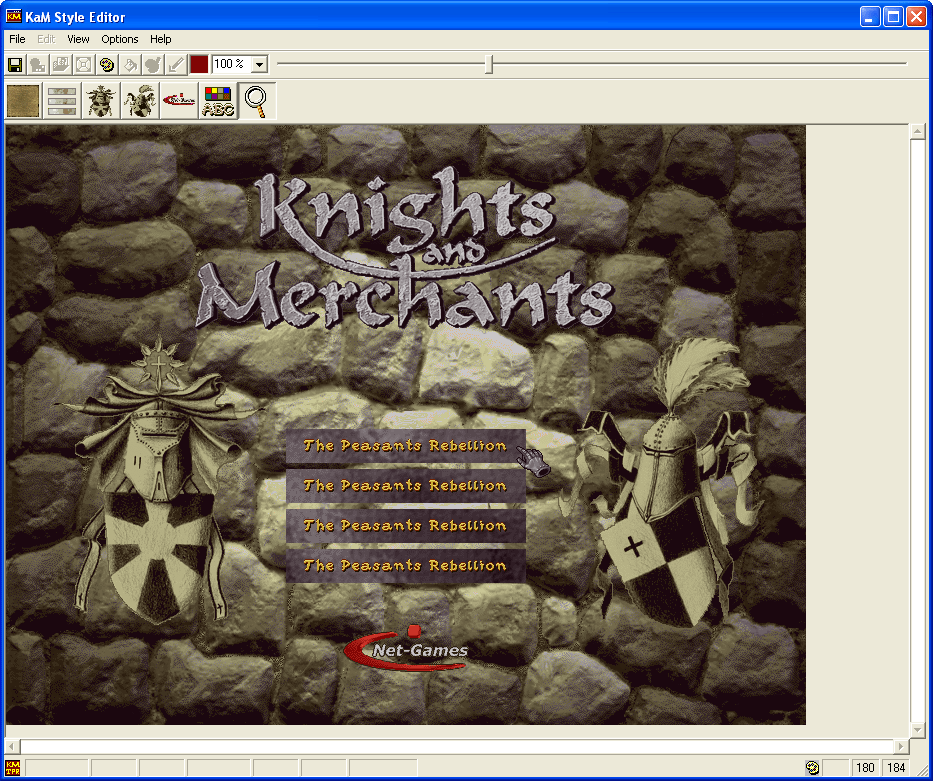Image resolution: width=933 pixels, height=781 pixels.
Task: Open the Options menu
Action: [x=120, y=39]
